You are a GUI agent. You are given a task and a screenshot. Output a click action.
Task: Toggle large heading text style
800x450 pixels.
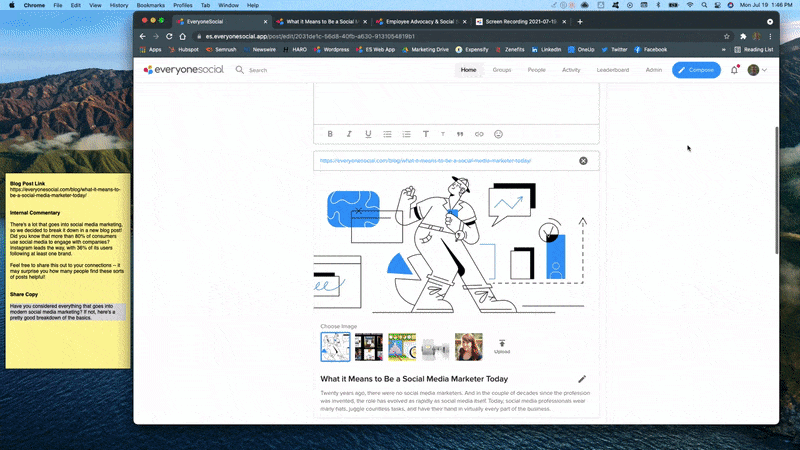click(x=425, y=134)
